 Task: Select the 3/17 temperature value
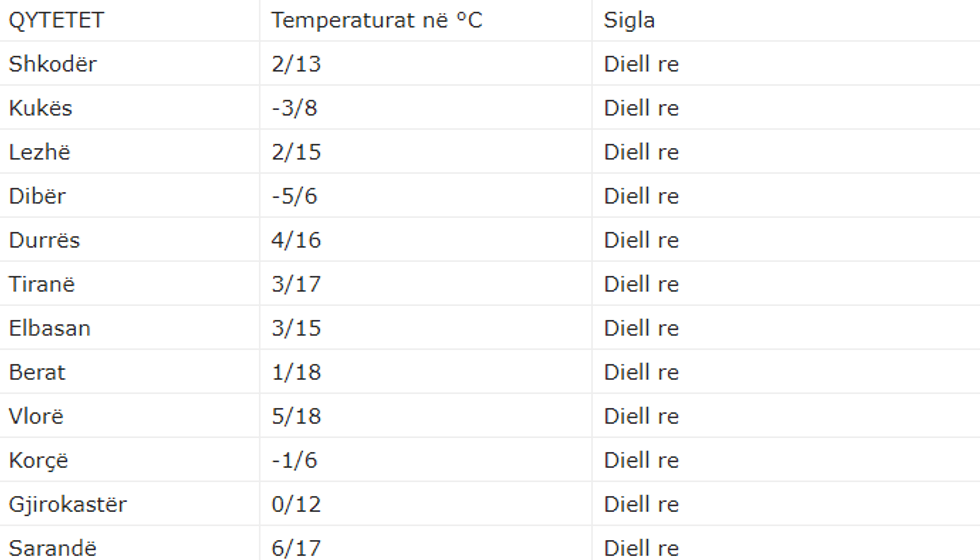[x=296, y=284]
